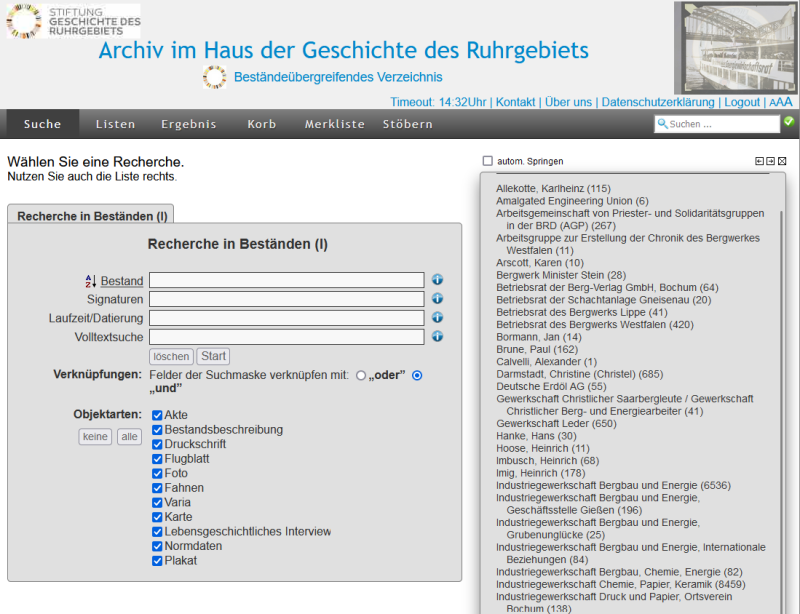Uncheck the Plakat checkbox
The width and height of the screenshot is (800, 614).
click(157, 561)
